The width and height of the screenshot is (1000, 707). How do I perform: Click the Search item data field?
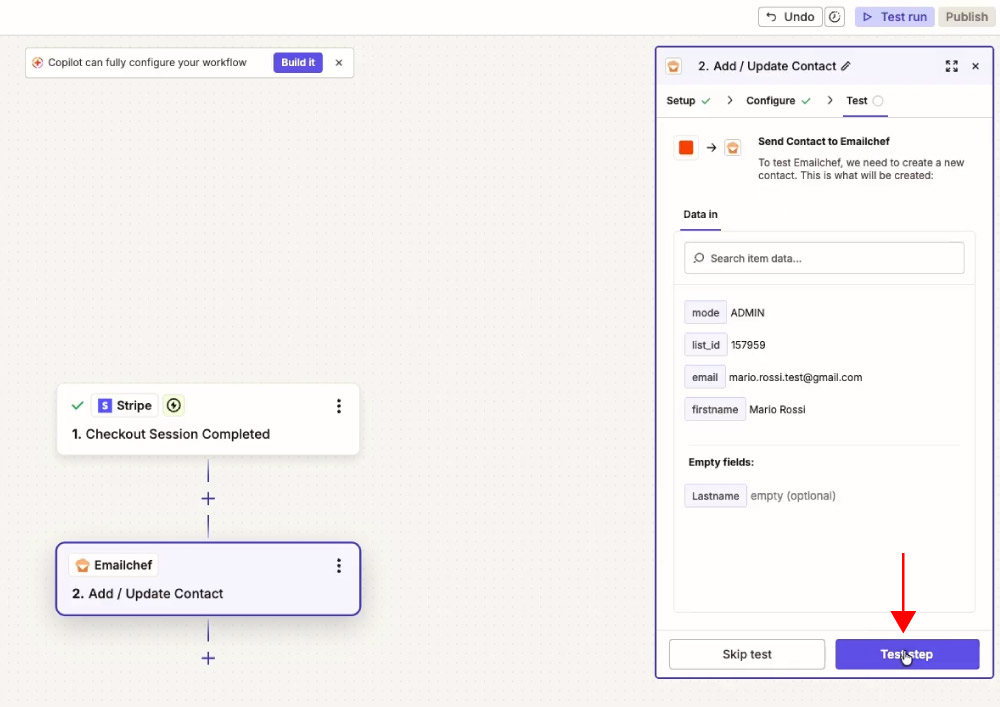click(824, 258)
